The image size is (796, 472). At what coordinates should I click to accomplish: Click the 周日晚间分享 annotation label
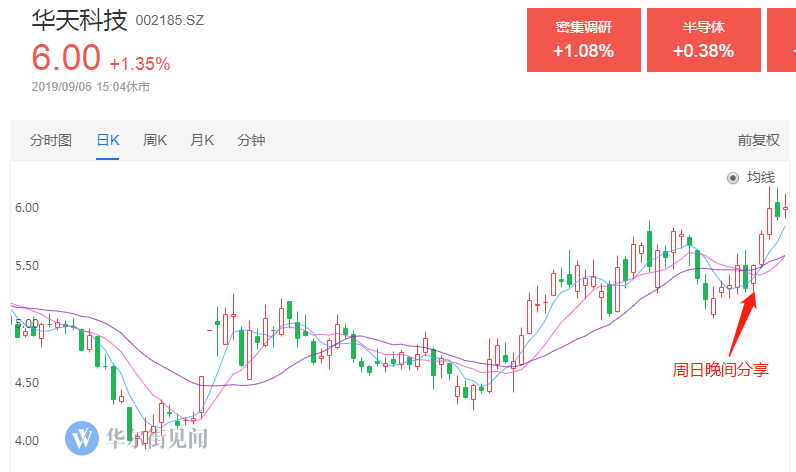(x=720, y=369)
